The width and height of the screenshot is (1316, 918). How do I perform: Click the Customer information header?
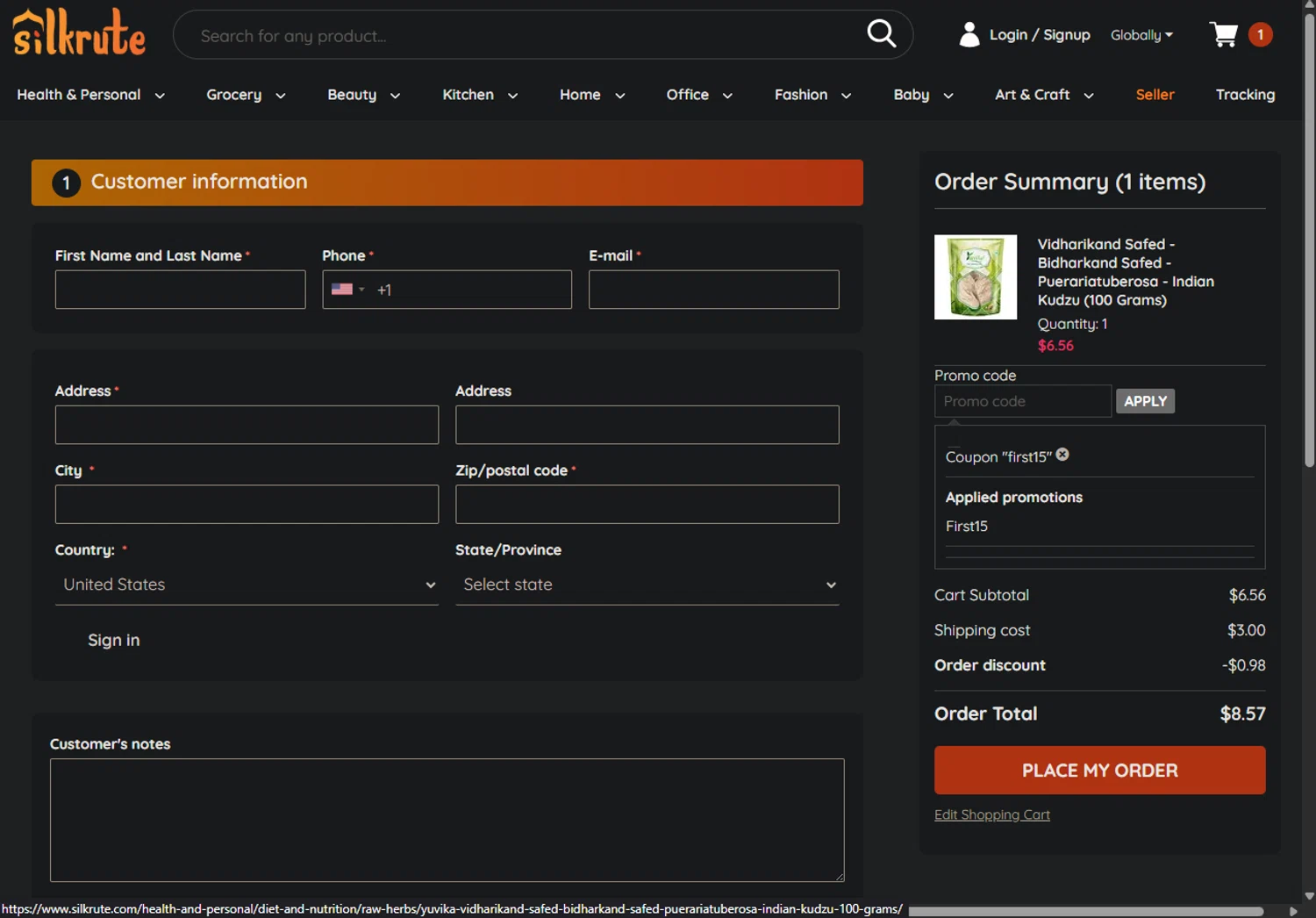coord(447,183)
